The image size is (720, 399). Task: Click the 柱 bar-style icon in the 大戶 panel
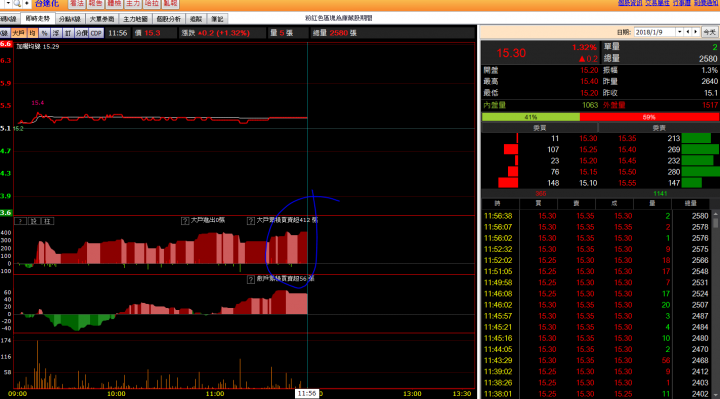[x=48, y=221]
